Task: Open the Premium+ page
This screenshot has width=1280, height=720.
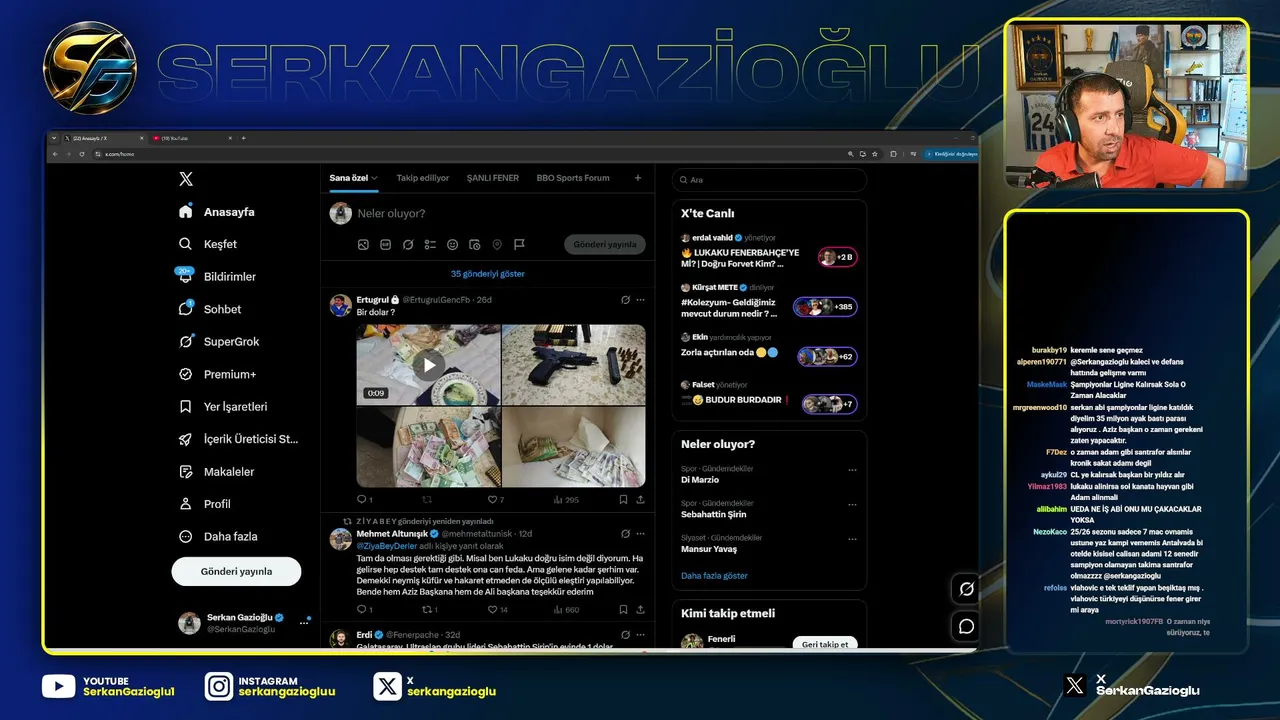Action: tap(217, 374)
